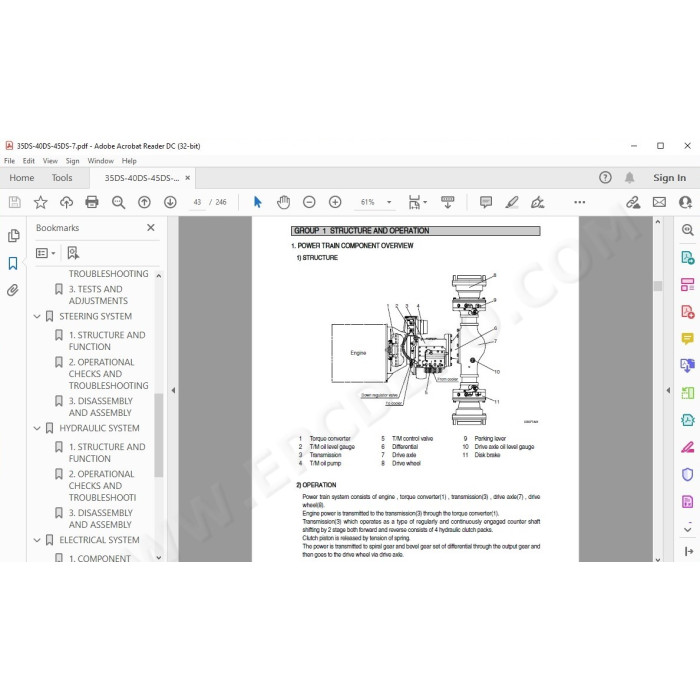Click the Save file icon
This screenshot has height=700, width=700.
(14, 202)
